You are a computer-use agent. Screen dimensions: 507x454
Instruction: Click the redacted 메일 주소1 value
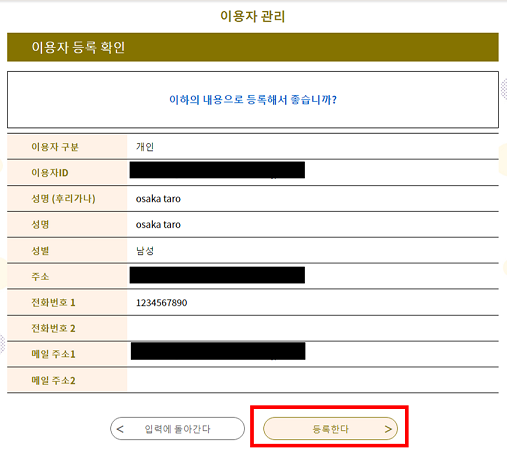pos(218,351)
